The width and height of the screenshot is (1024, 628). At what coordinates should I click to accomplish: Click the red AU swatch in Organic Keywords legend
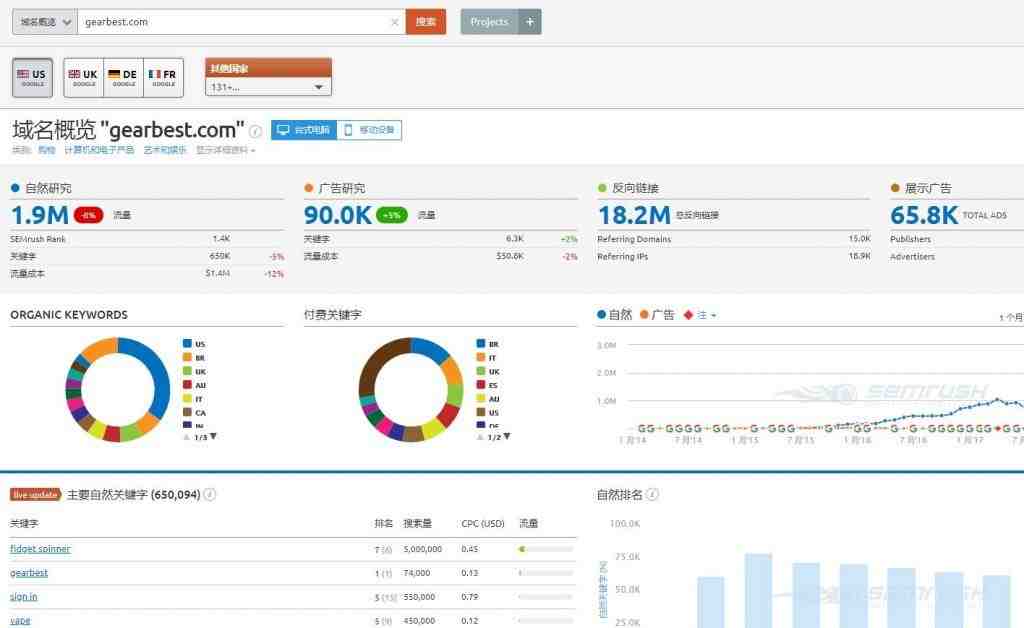[x=187, y=385]
